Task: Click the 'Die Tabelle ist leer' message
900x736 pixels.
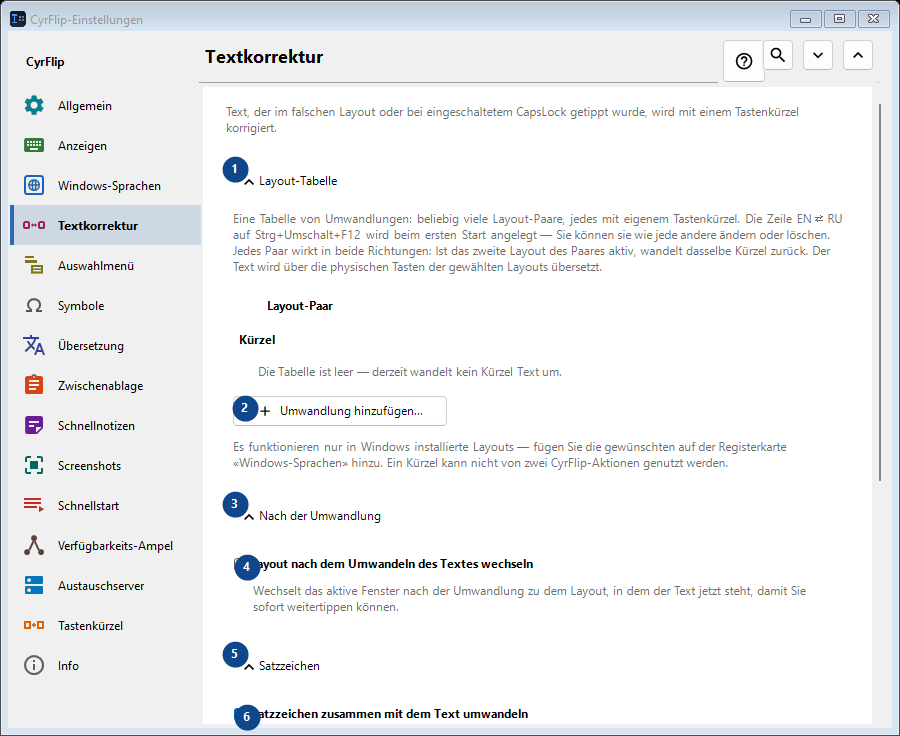Action: [410, 372]
